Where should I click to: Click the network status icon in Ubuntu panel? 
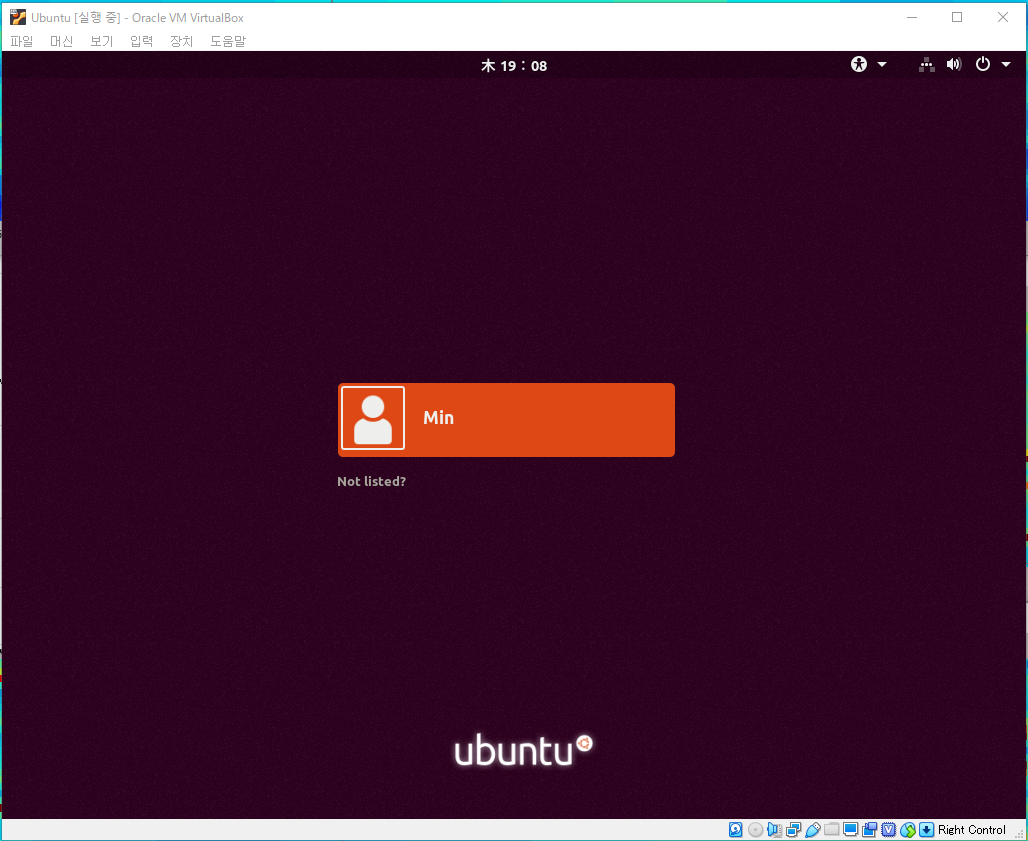pyautogui.click(x=926, y=64)
